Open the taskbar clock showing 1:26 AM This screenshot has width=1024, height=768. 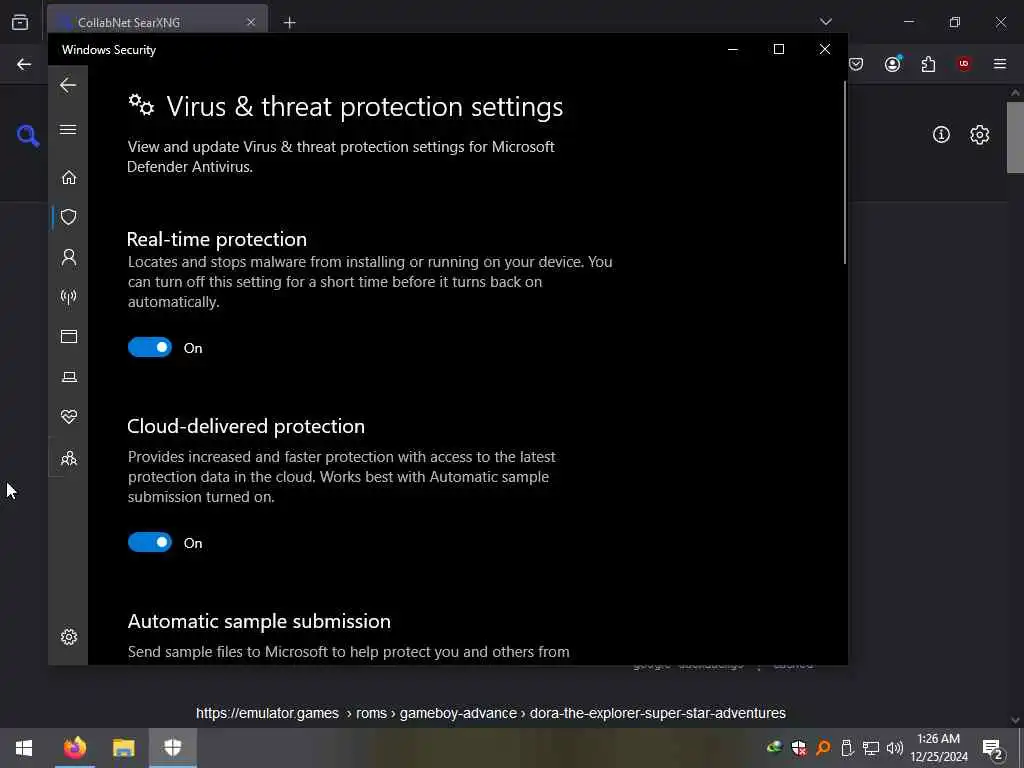(x=939, y=748)
